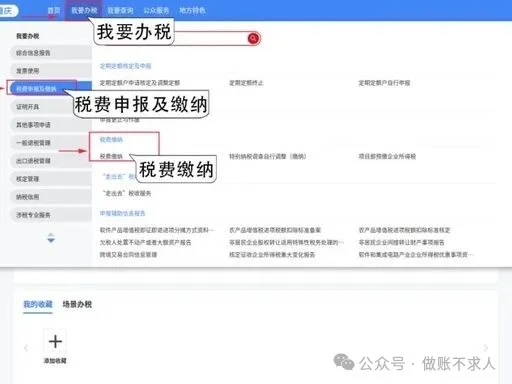This screenshot has width=512, height=384.
Task: Click into the search input field
Action: coord(210,39)
